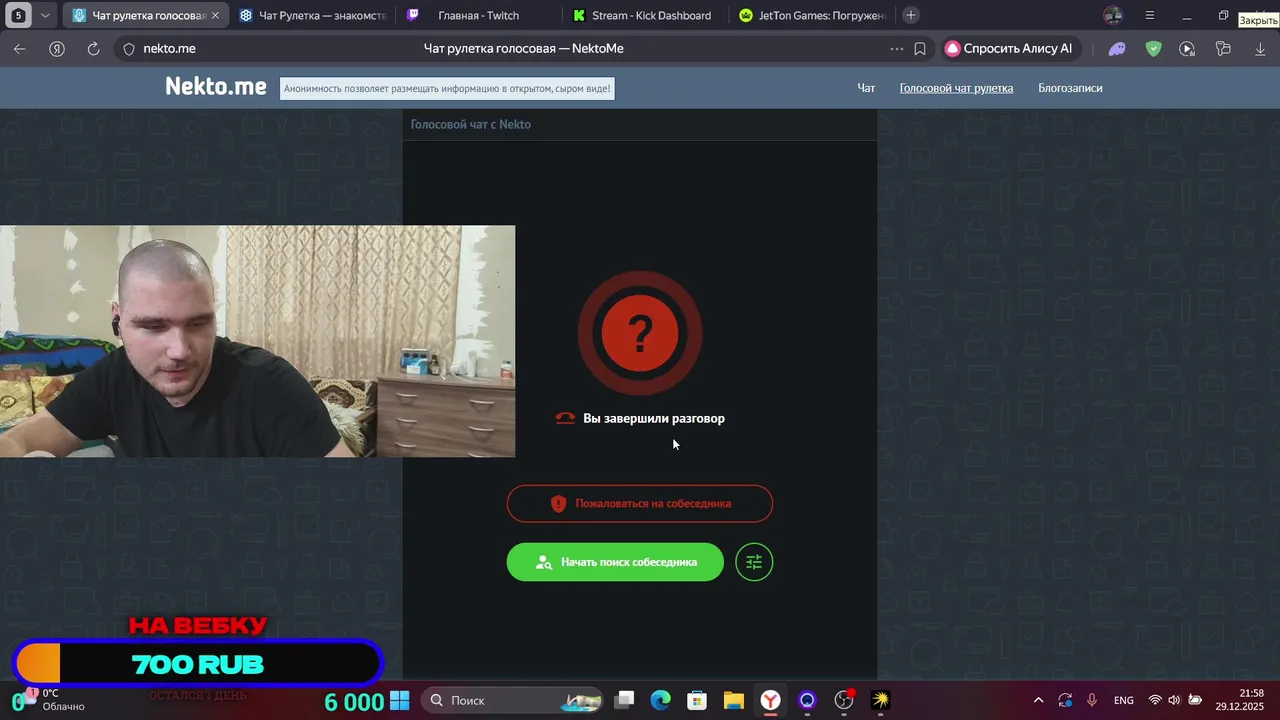Open Microsoft Store from the taskbar
The image size is (1280, 720).
click(x=697, y=700)
